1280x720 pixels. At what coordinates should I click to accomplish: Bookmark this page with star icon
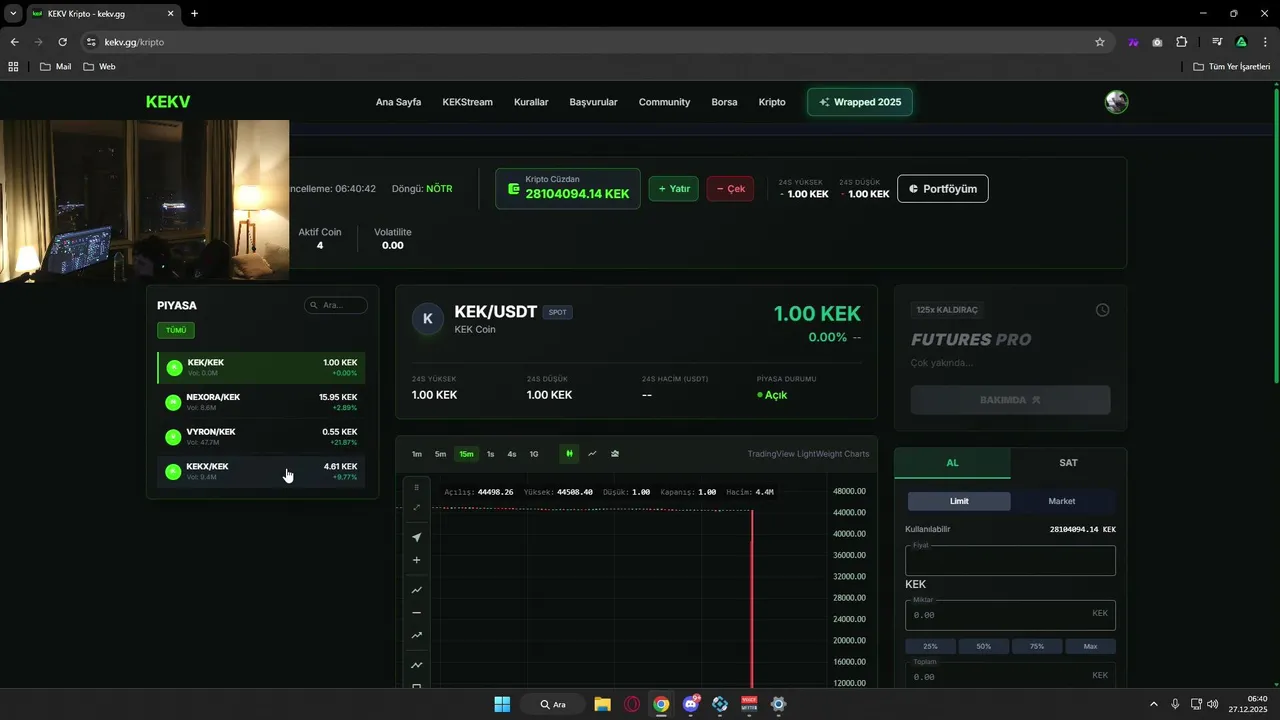point(1100,42)
